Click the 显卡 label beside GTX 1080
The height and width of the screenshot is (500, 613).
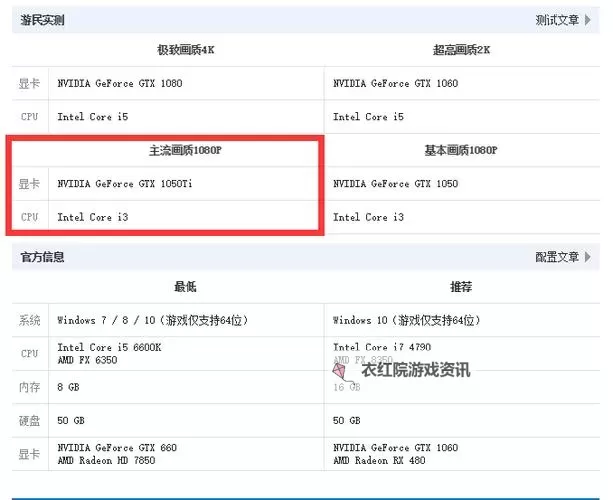30,83
